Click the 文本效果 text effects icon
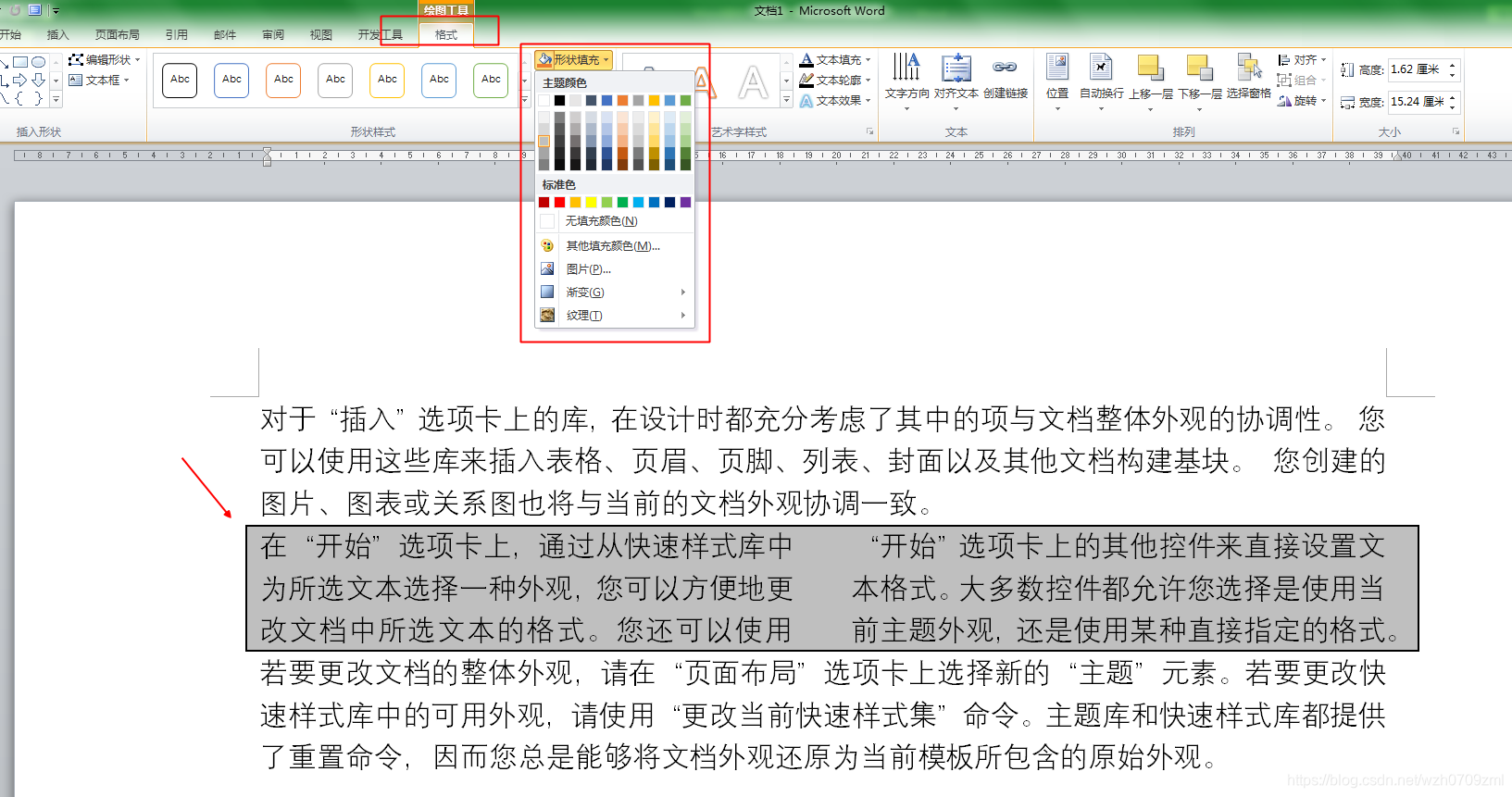 tap(806, 100)
